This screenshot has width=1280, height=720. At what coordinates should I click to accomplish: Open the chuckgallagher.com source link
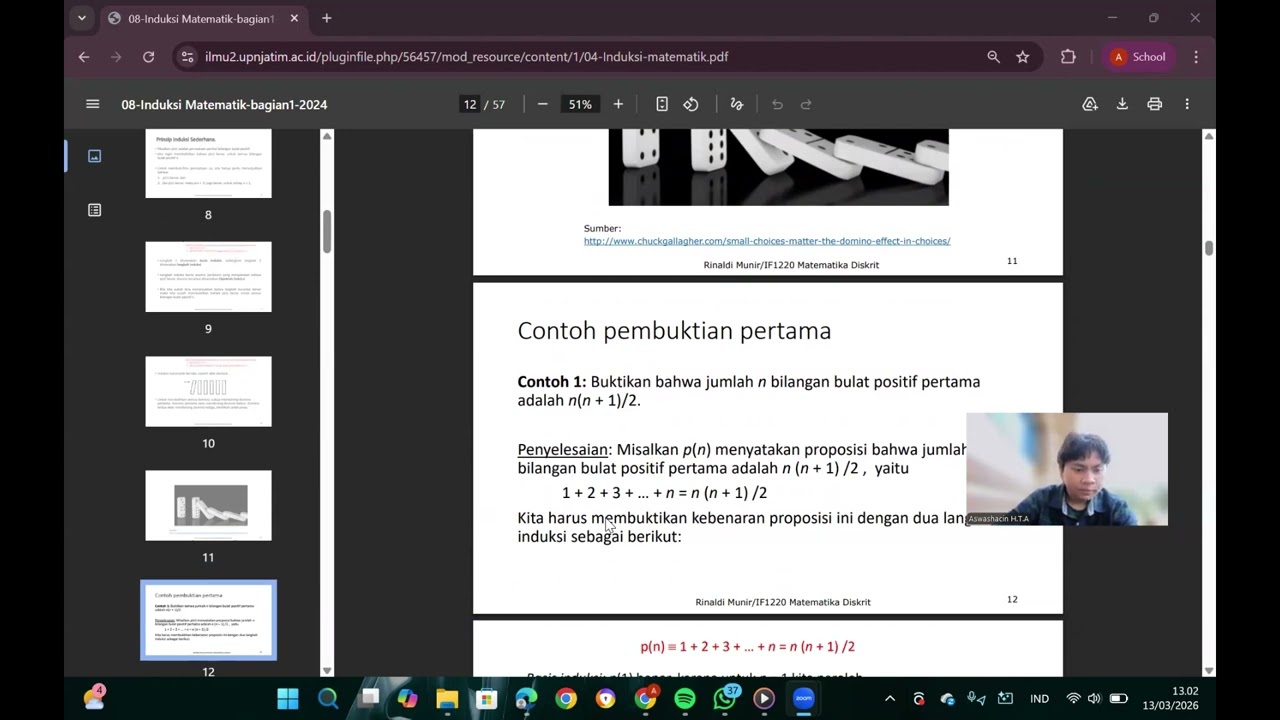[767, 241]
